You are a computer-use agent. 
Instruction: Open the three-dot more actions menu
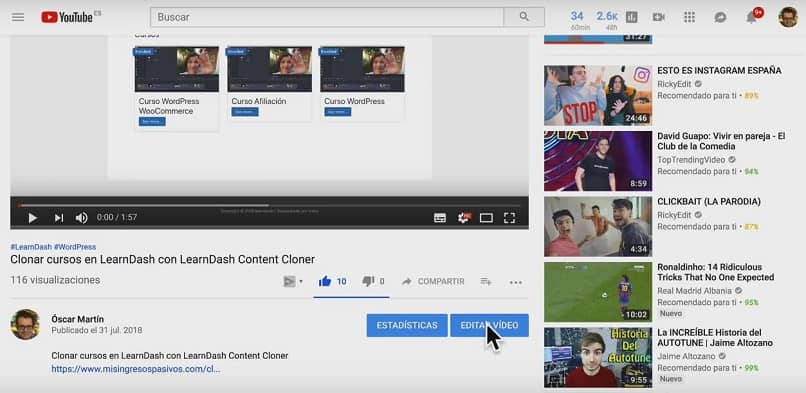click(516, 282)
